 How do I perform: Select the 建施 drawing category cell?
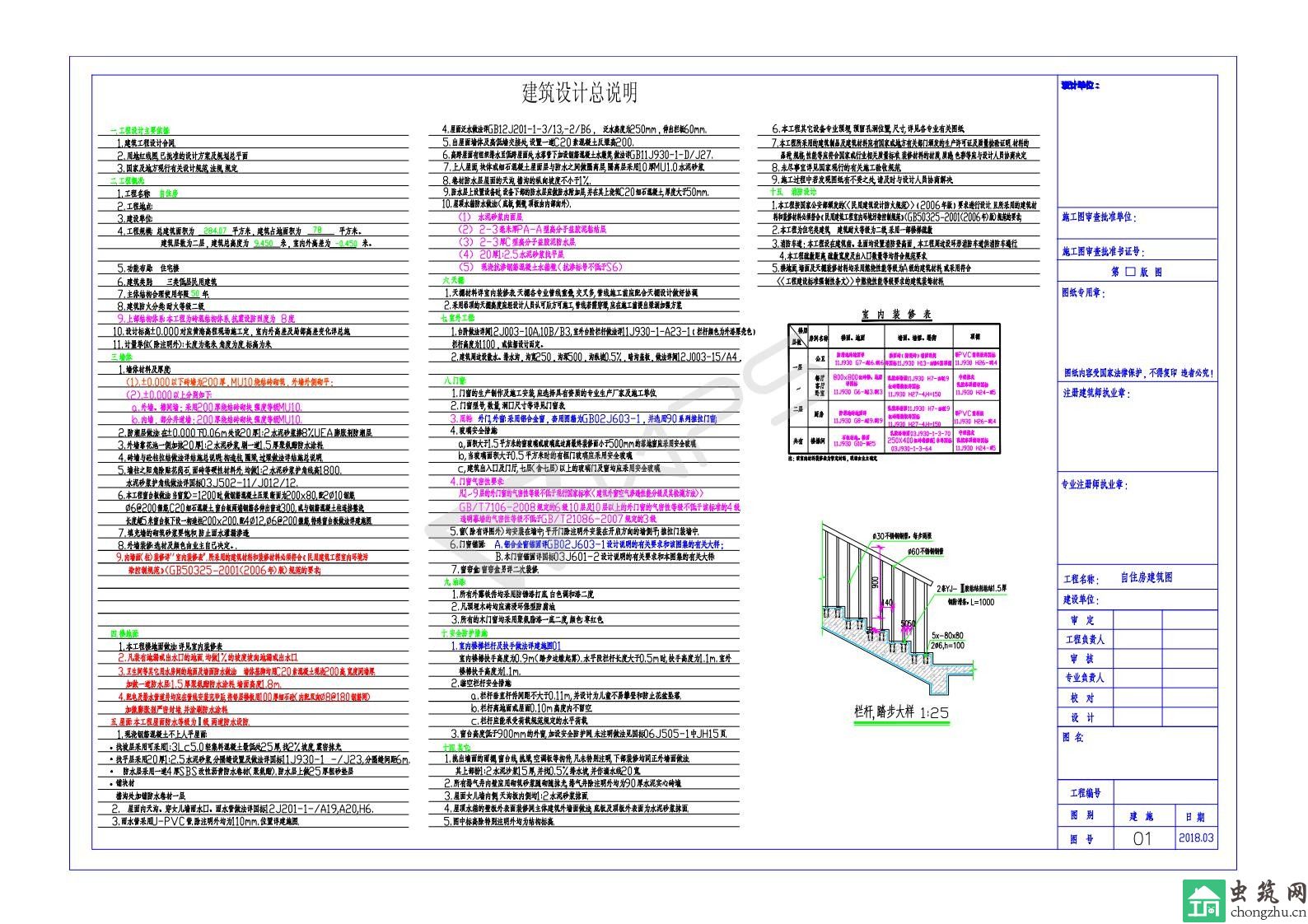tap(1142, 816)
